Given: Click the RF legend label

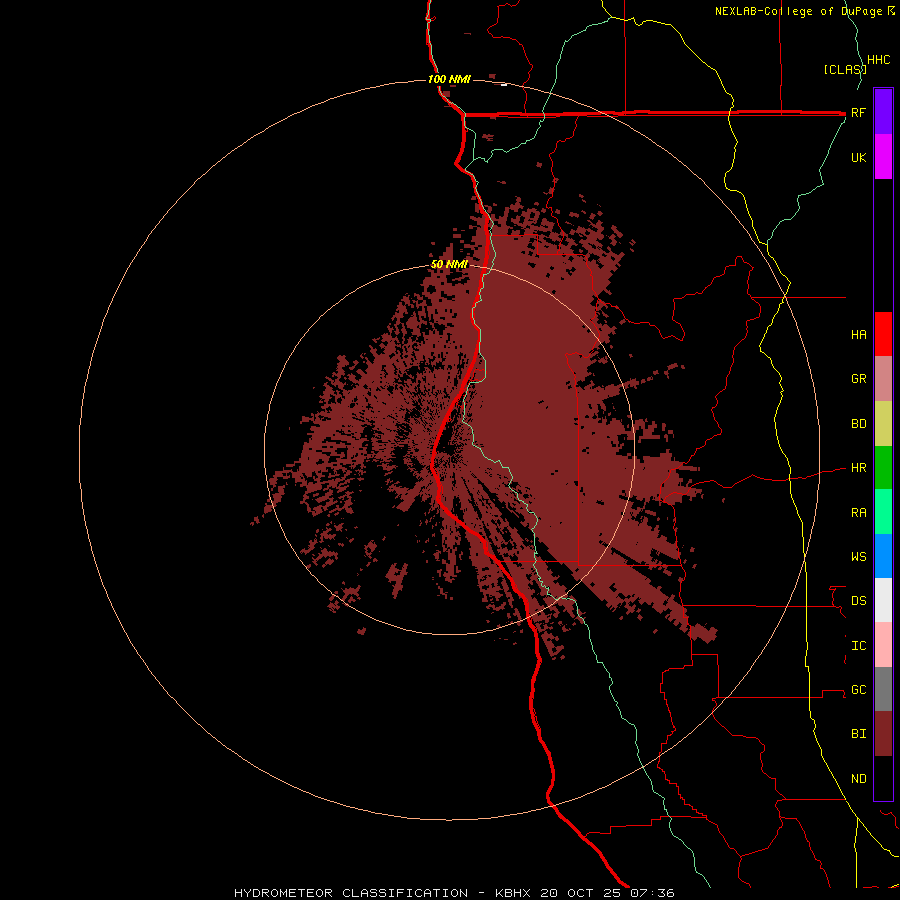Looking at the screenshot, I should 858,112.
